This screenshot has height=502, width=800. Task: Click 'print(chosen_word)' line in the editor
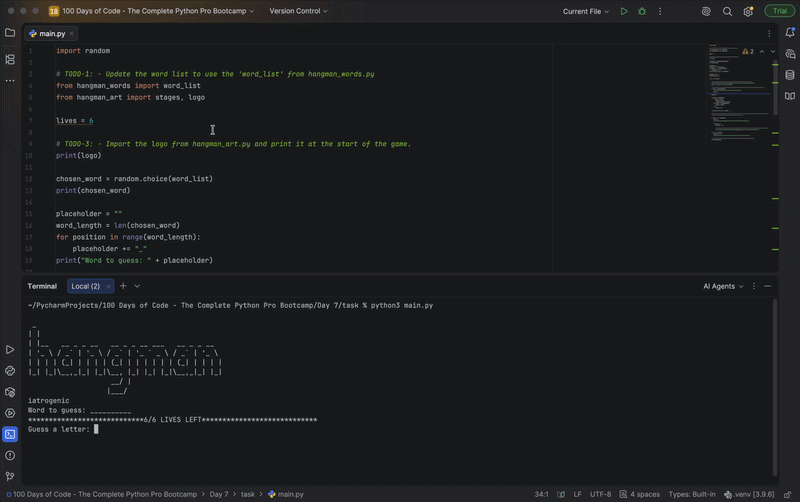93,190
